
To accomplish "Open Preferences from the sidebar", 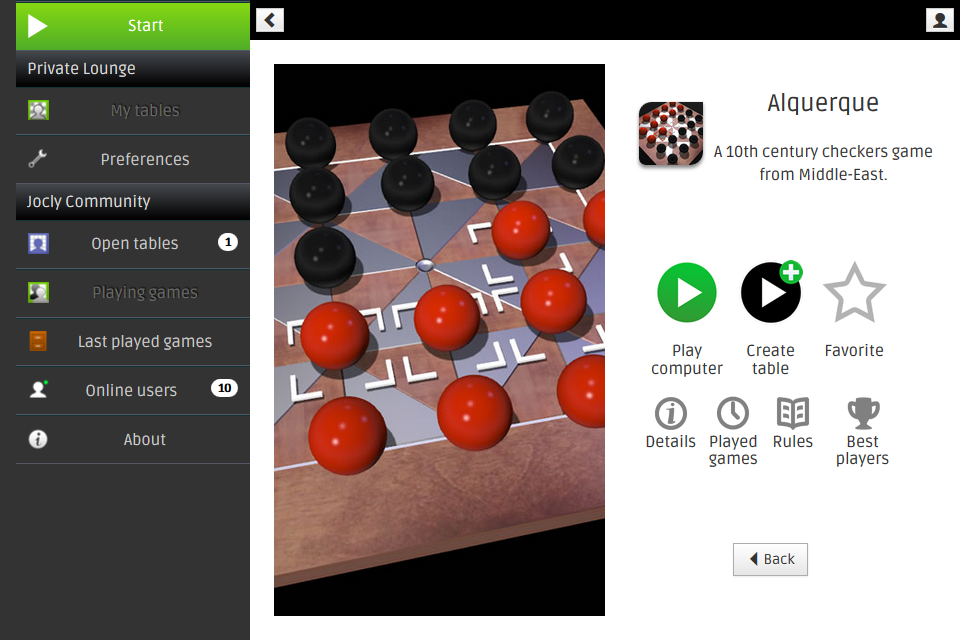I will click(x=133, y=159).
